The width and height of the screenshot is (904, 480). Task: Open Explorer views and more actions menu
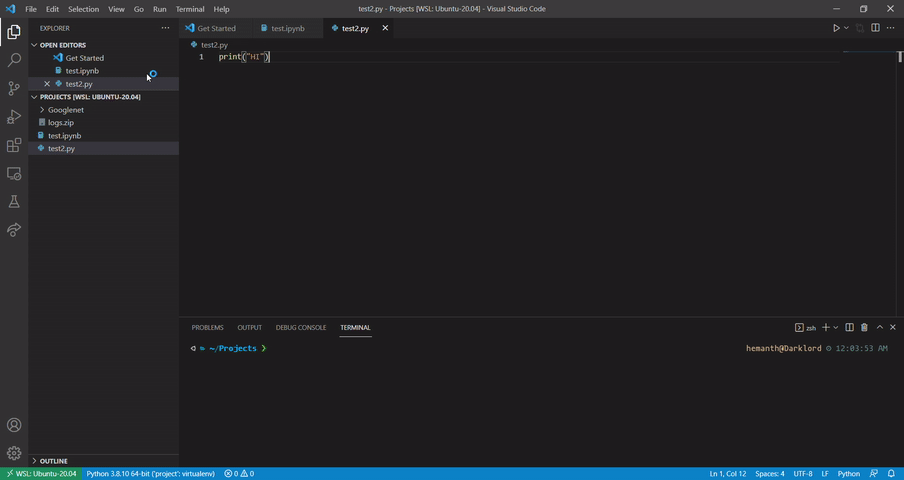[165, 28]
